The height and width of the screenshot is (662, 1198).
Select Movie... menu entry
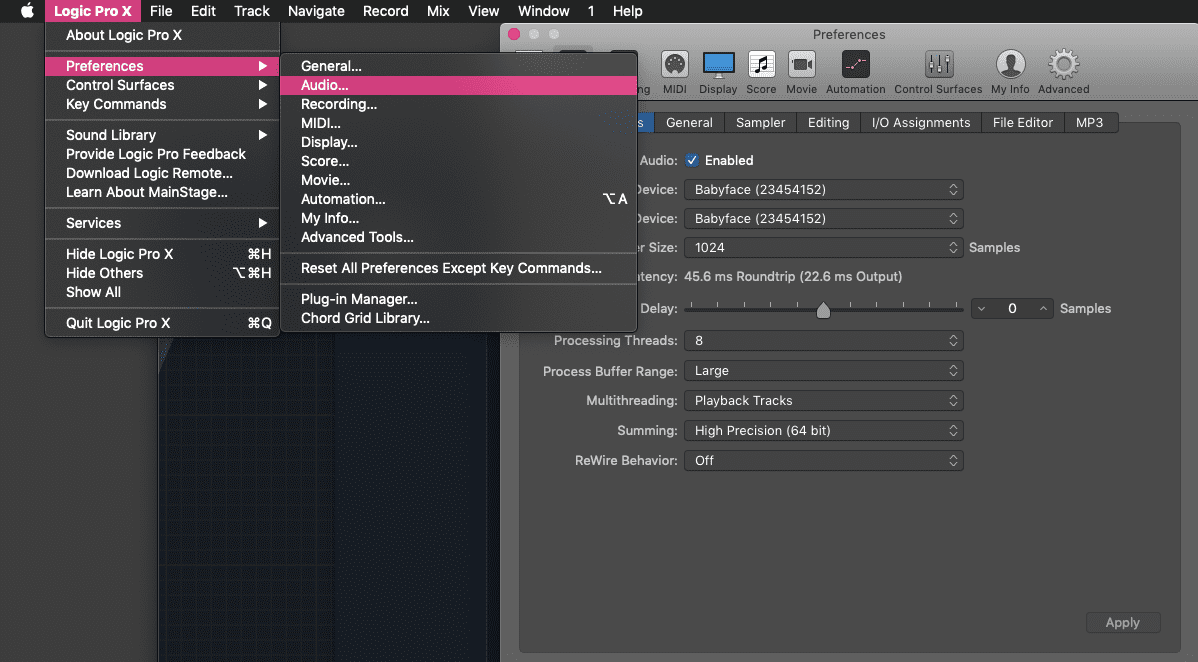pos(458,180)
